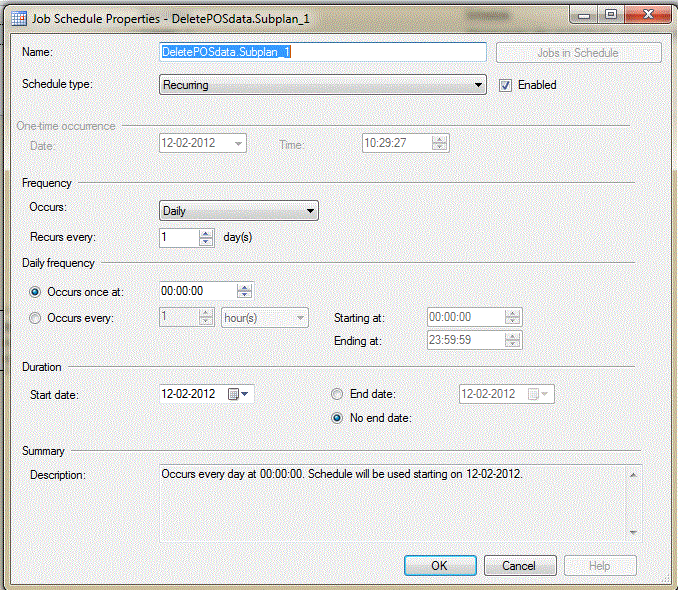
Task: Open the Start date calendar picker
Action: click(x=239, y=394)
